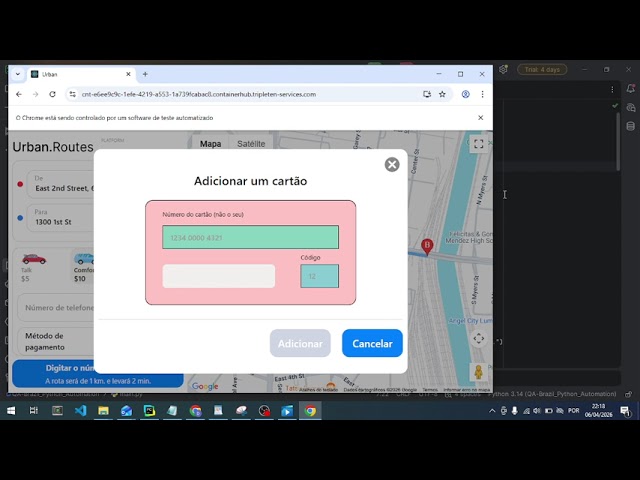
Task: Click the Número de telefone field
Action: [56, 307]
